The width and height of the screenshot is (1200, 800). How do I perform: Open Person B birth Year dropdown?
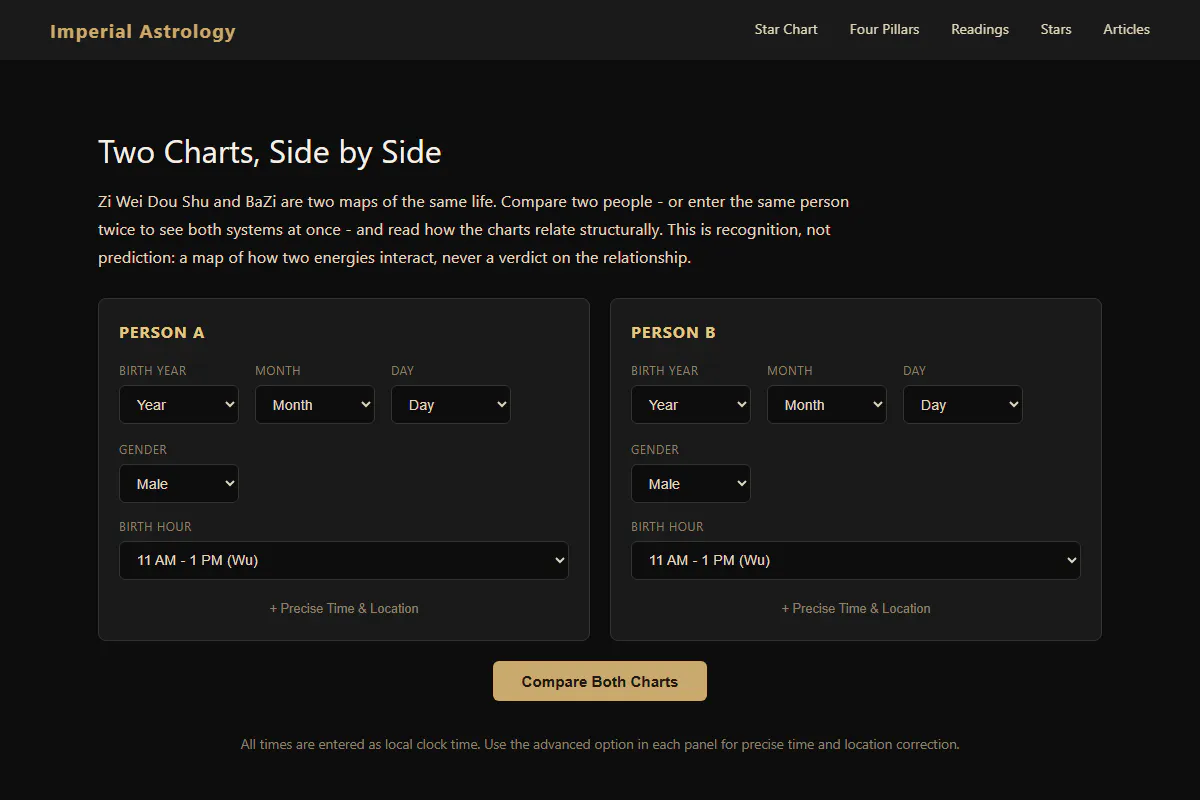[x=691, y=405]
